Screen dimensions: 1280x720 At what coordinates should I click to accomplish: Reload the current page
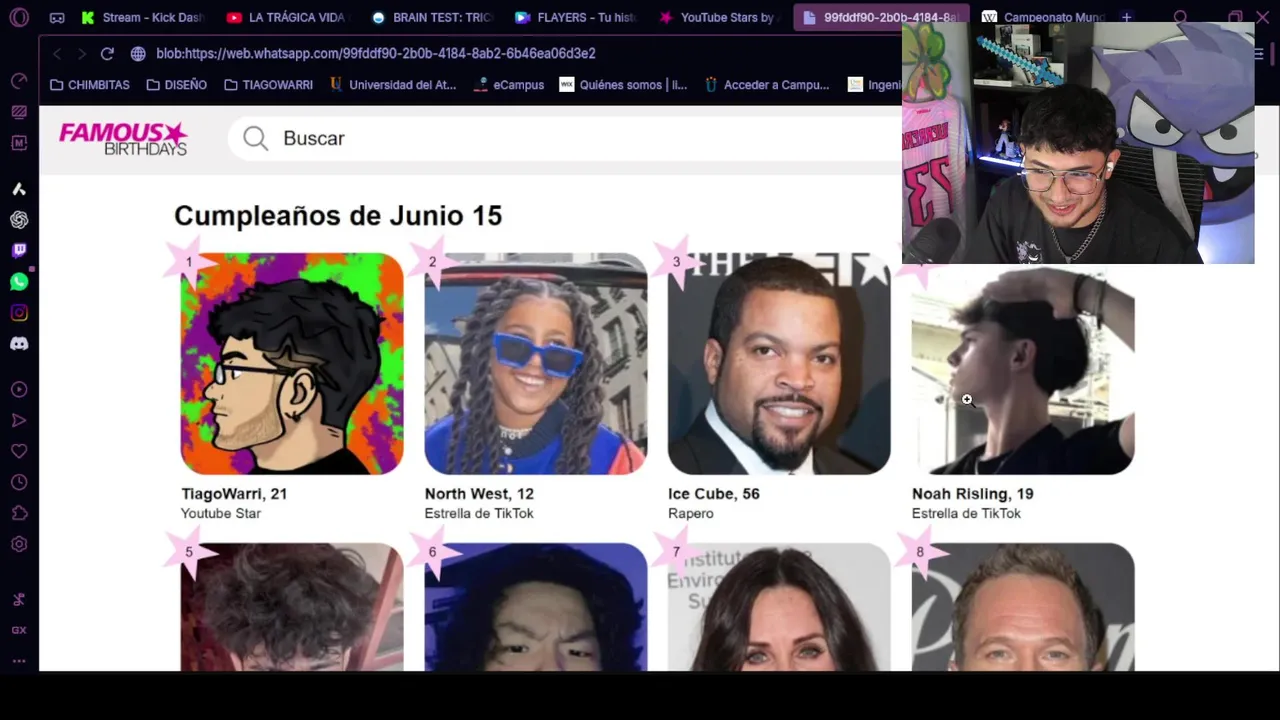pos(107,53)
